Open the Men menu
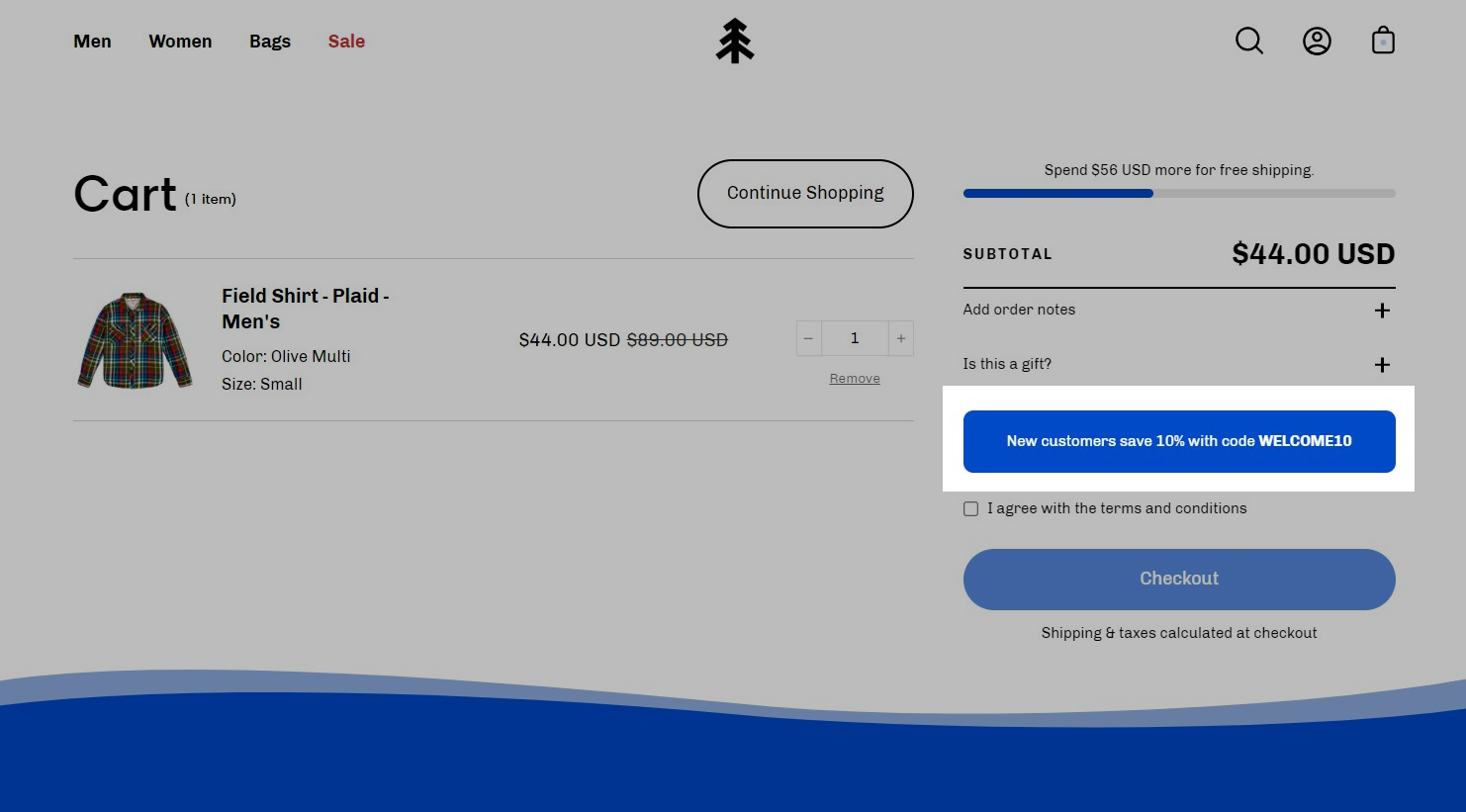 click(x=92, y=42)
